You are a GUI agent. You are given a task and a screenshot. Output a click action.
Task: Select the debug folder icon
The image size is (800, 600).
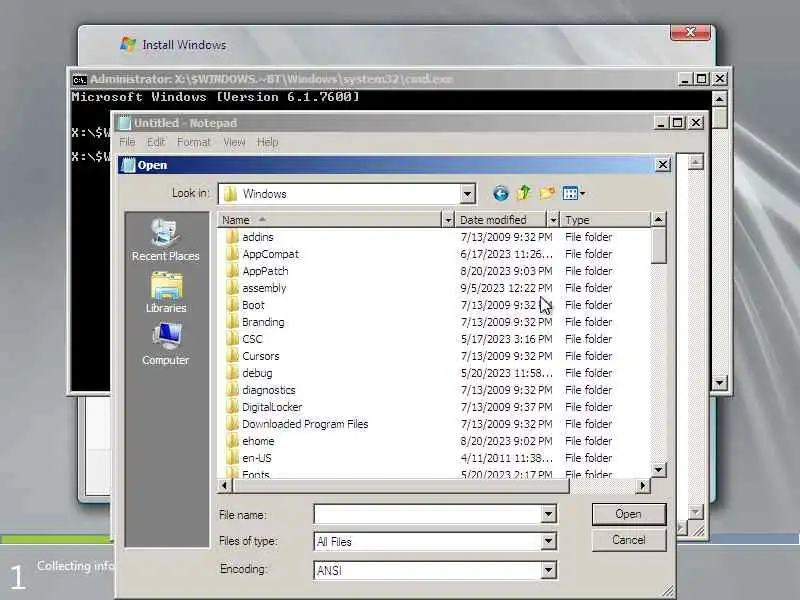pyautogui.click(x=232, y=372)
